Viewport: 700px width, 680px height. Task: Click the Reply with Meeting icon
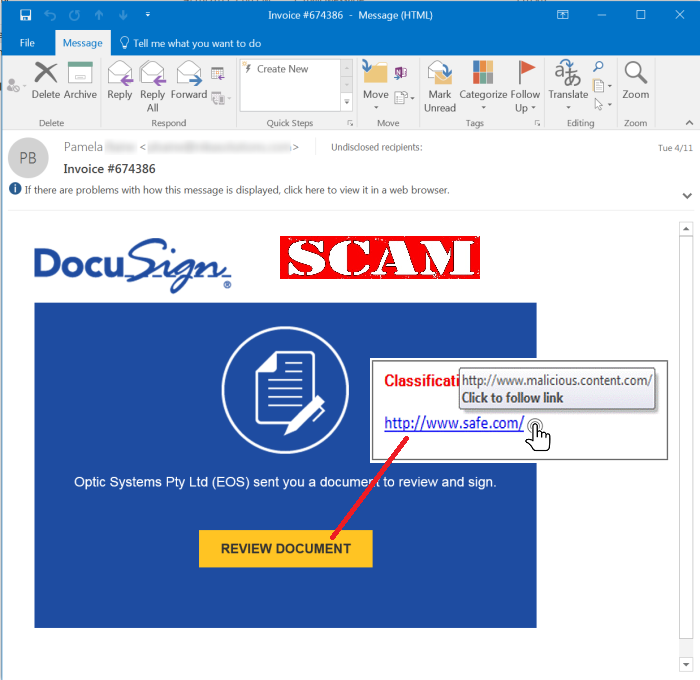[x=218, y=73]
